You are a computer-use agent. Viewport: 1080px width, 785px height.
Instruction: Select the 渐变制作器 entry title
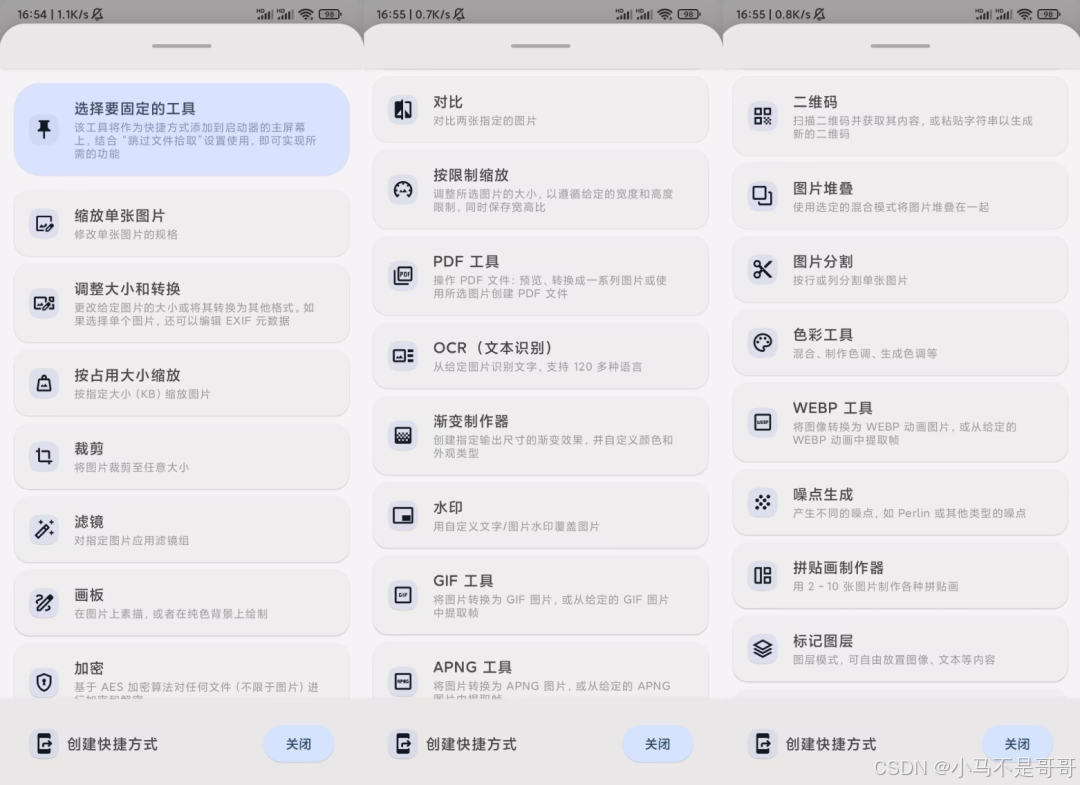click(x=470, y=421)
